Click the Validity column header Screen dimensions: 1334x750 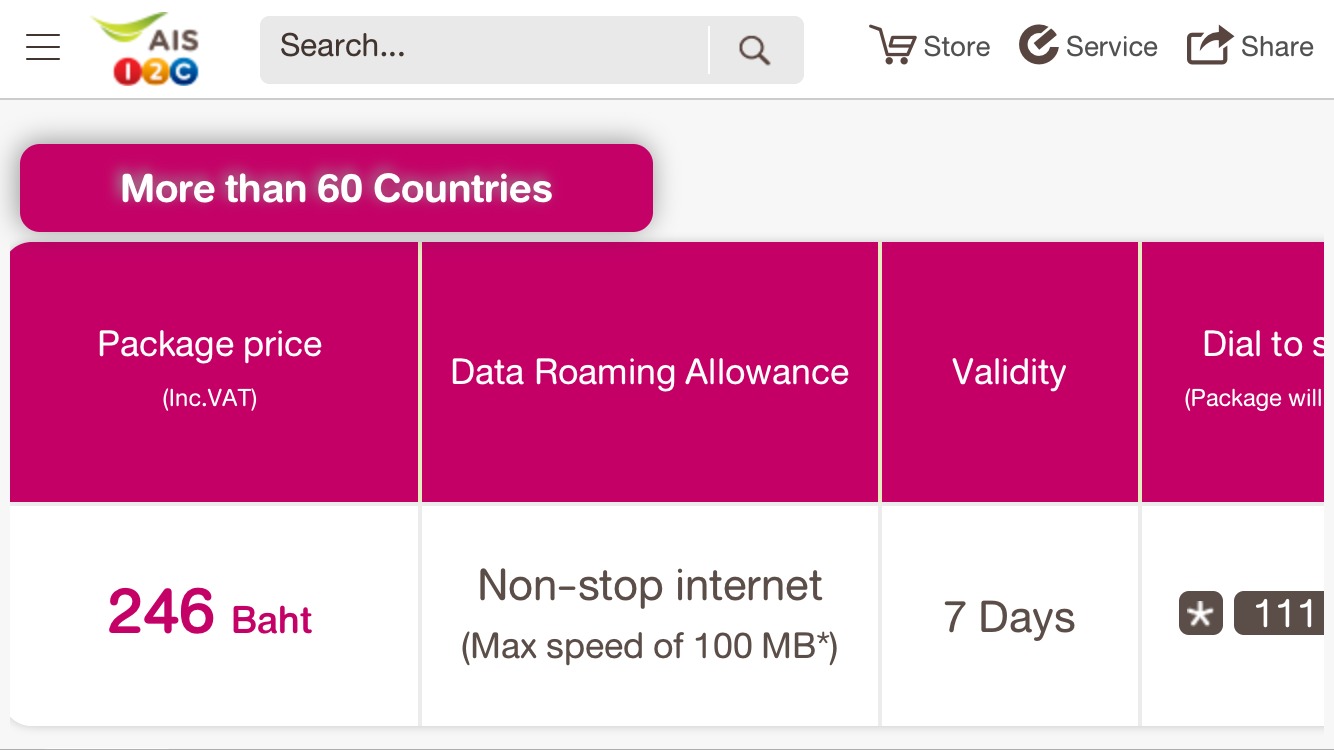(x=1009, y=372)
